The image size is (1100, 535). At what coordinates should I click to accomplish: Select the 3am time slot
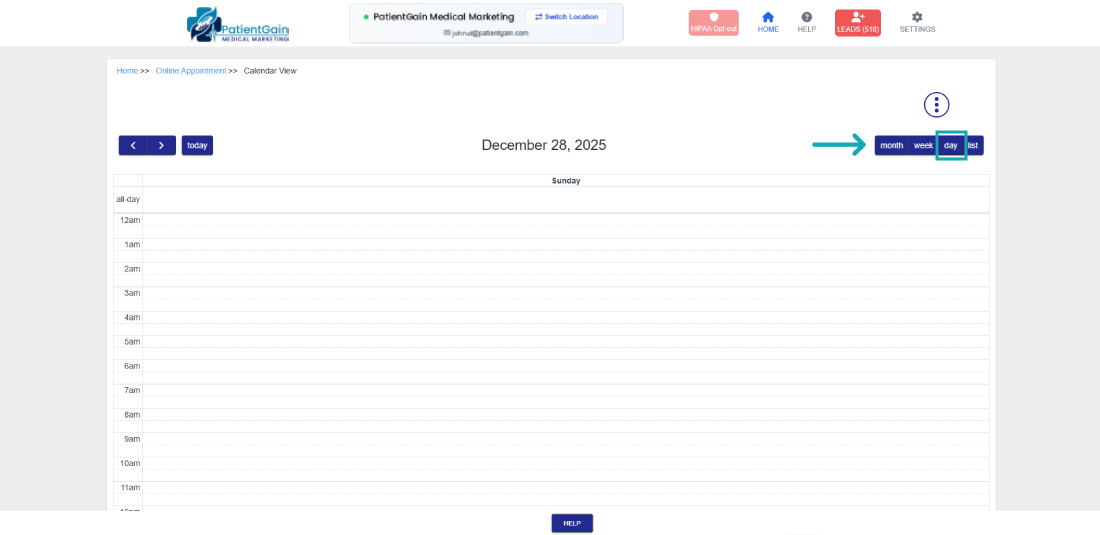click(x=565, y=293)
